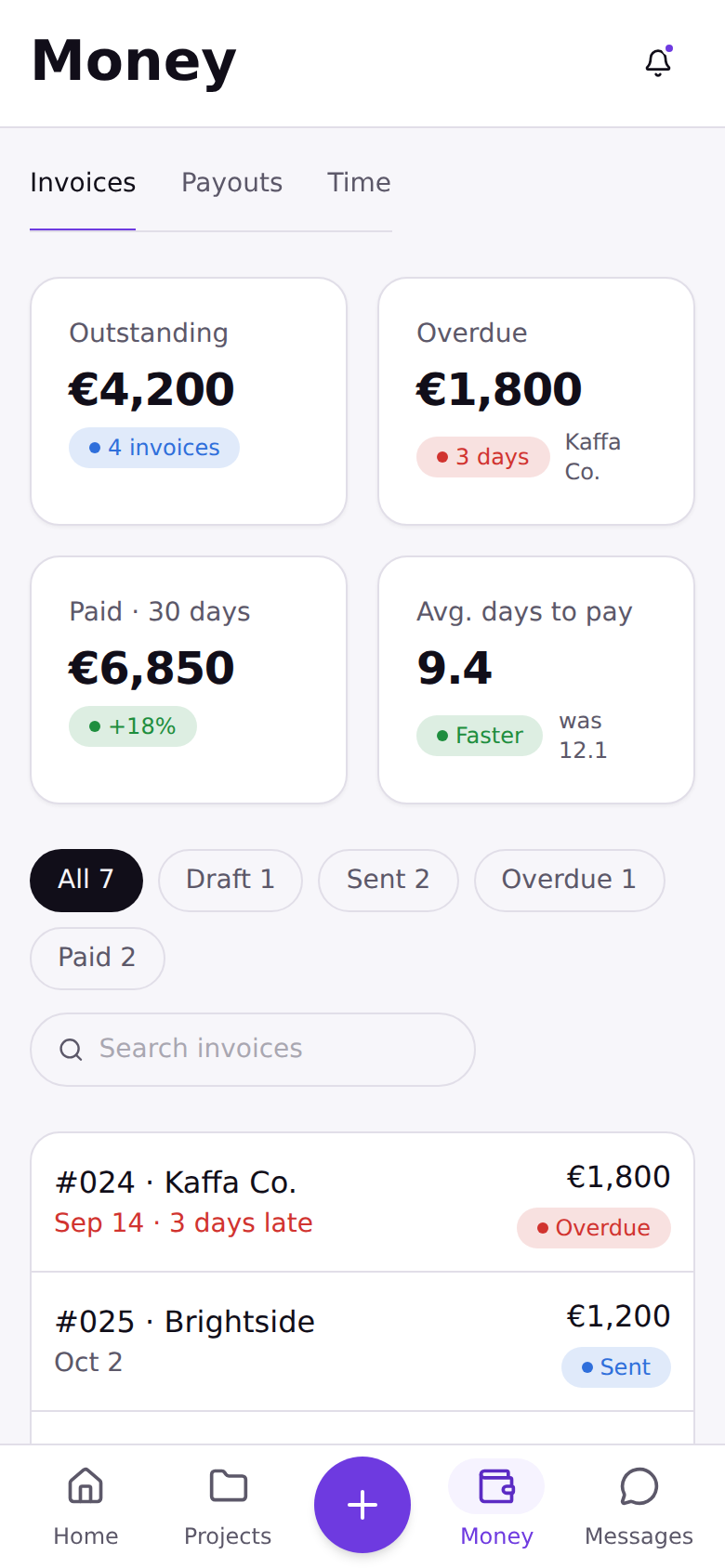The height and width of the screenshot is (1568, 725).
Task: Filter invoices by Paid 2
Action: pos(98,958)
